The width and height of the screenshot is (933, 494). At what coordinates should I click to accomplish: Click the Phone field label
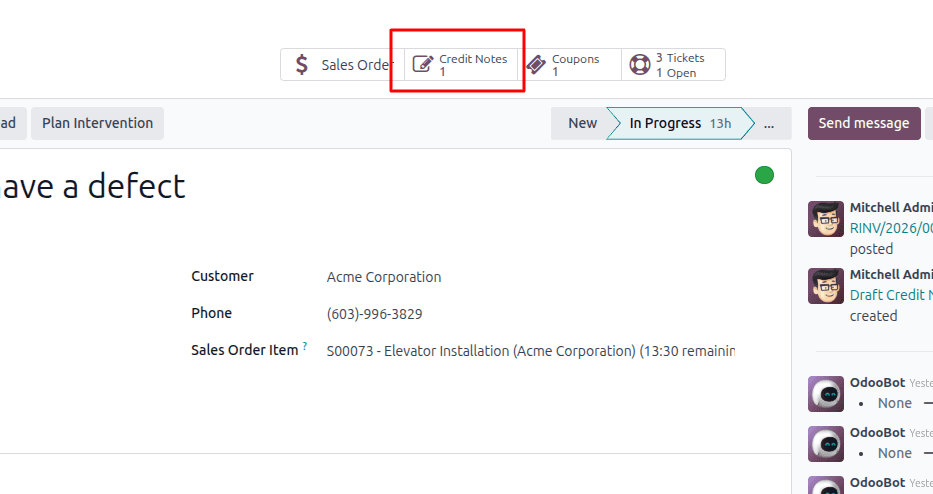211,313
